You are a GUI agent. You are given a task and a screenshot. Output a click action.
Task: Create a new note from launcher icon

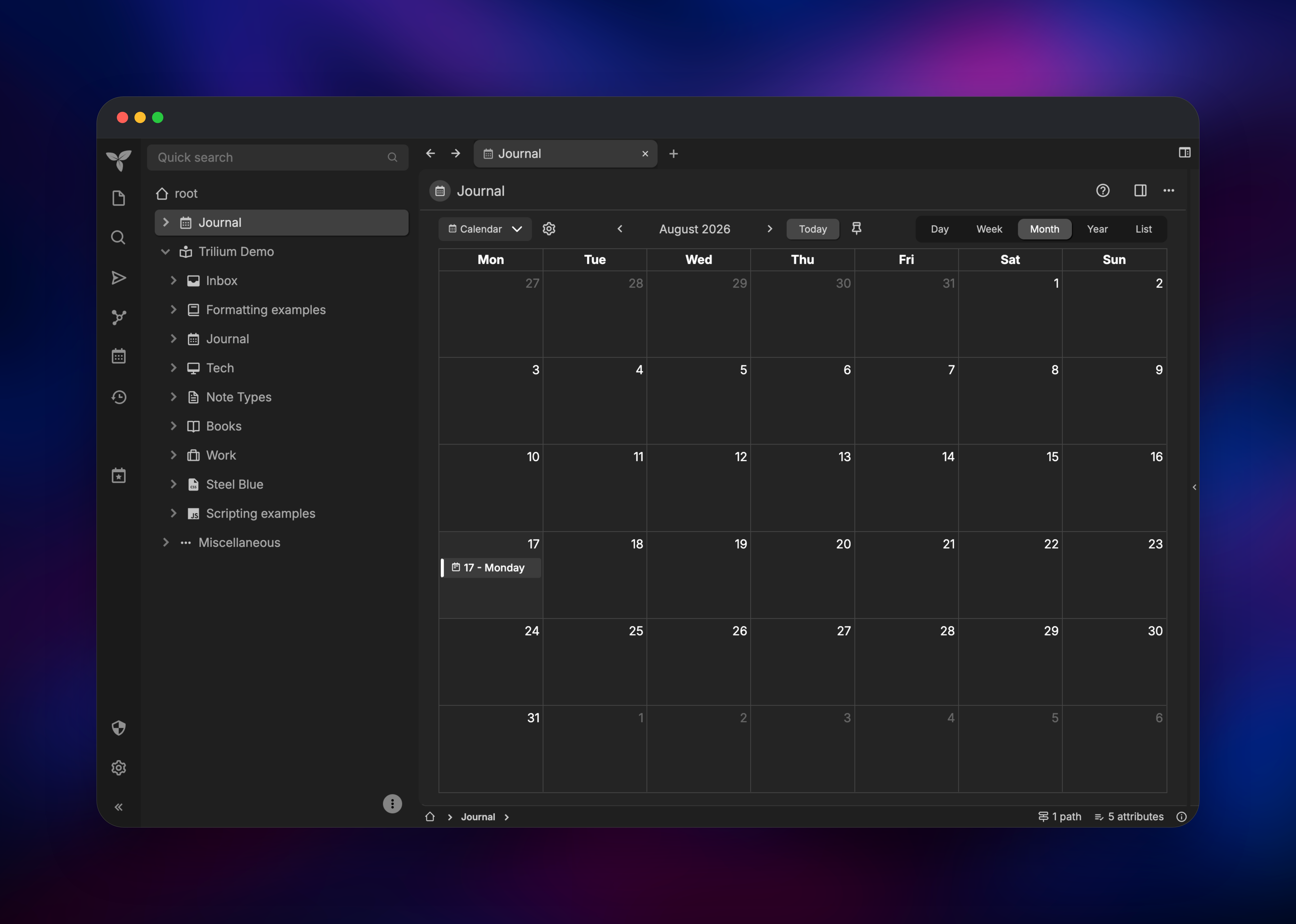tap(118, 198)
